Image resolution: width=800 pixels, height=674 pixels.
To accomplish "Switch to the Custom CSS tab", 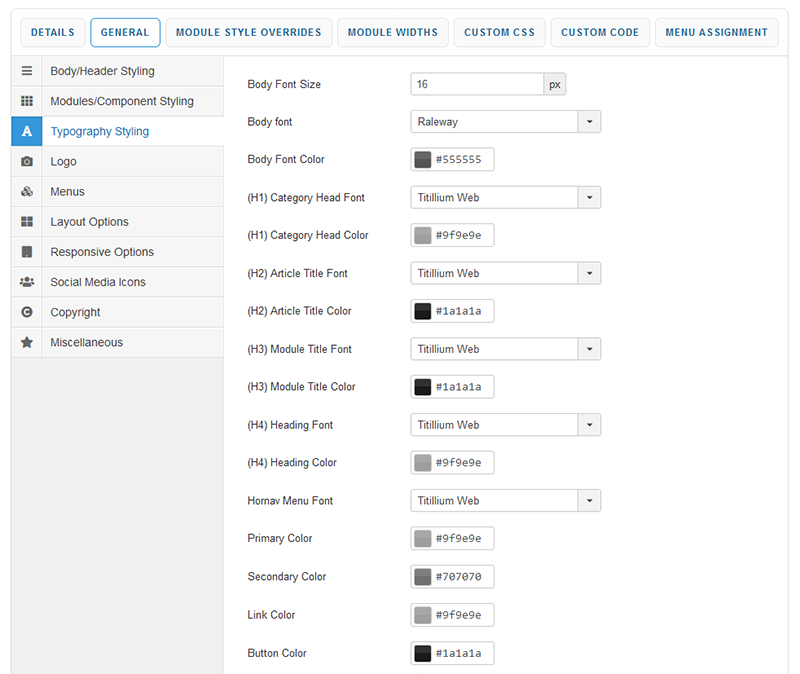I will (500, 33).
